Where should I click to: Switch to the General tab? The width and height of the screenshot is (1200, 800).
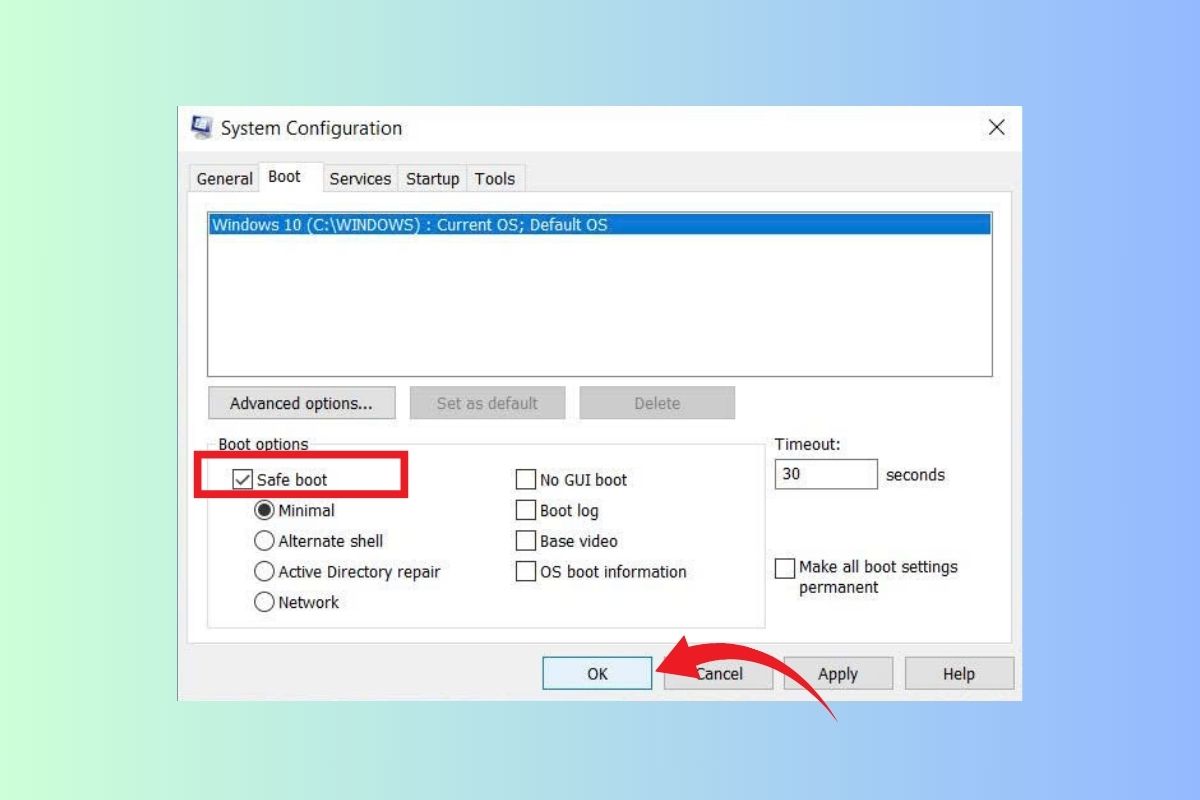pos(224,179)
